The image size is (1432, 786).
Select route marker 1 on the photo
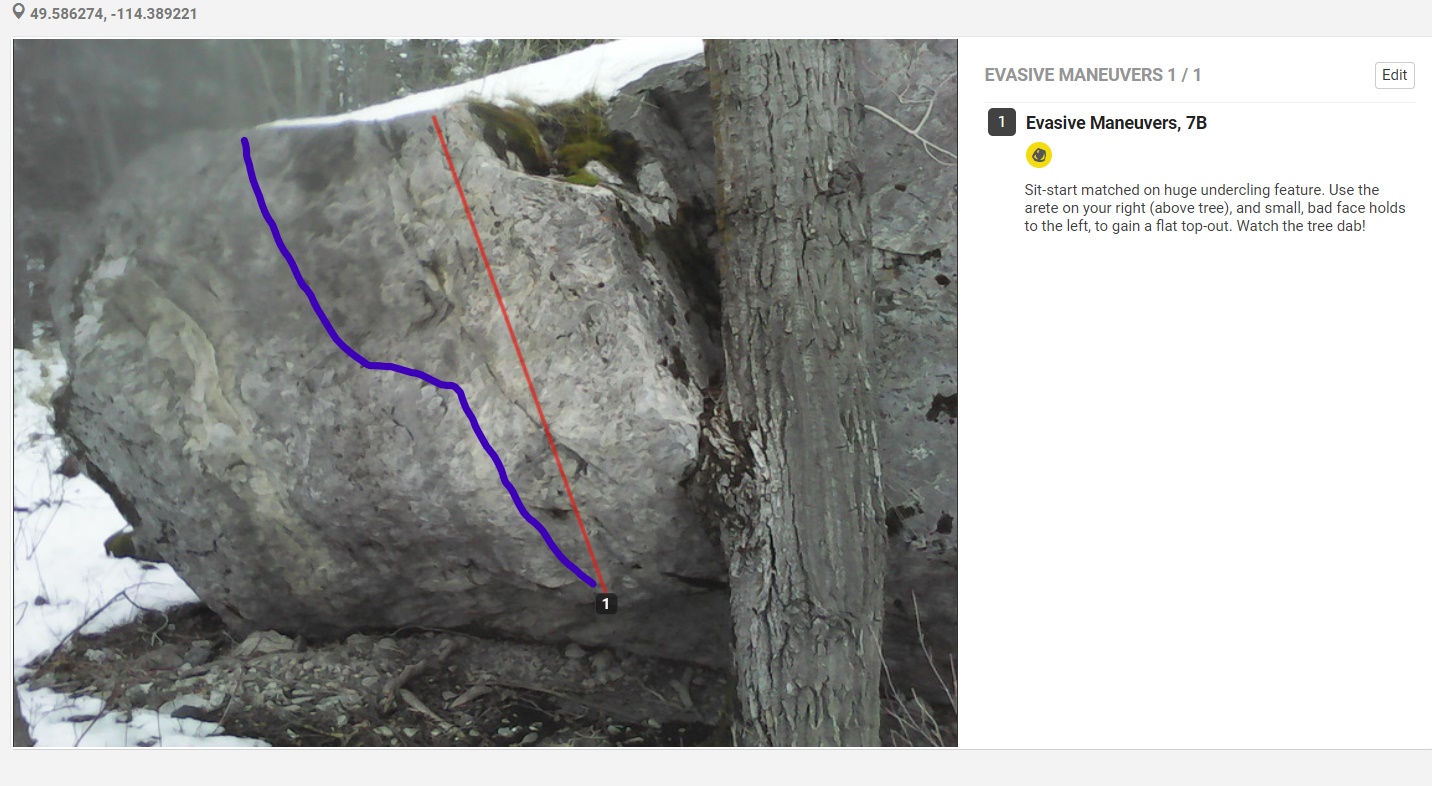click(606, 603)
